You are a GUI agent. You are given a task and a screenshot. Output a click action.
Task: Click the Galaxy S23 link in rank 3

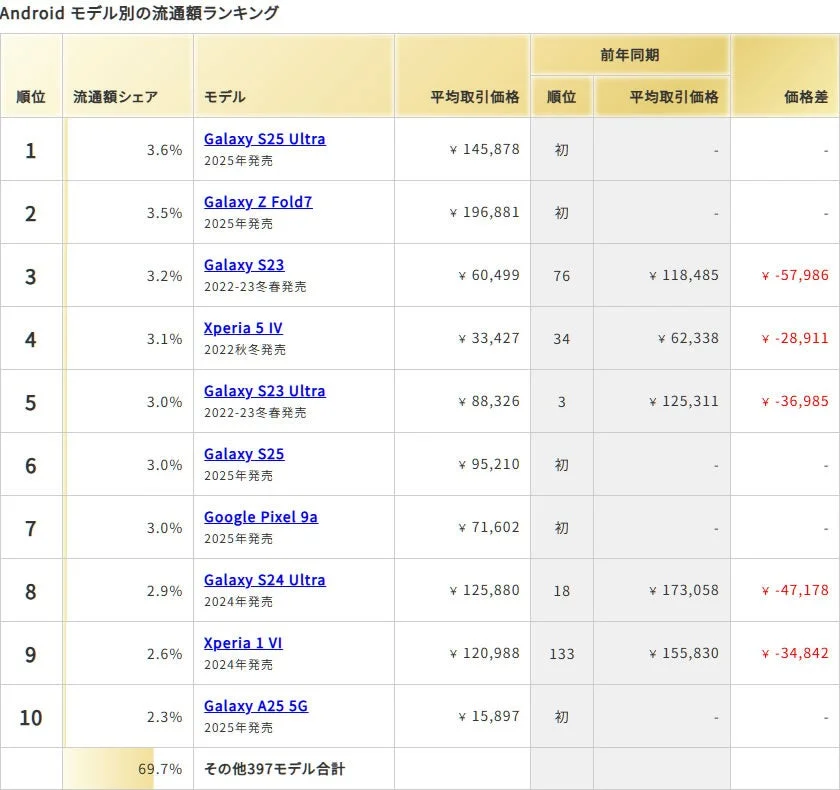[243, 265]
